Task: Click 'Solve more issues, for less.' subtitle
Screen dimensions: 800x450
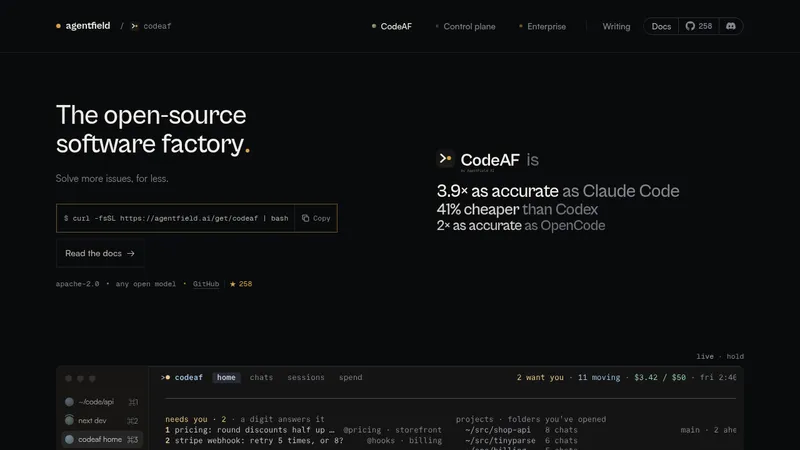Action: (112, 178)
